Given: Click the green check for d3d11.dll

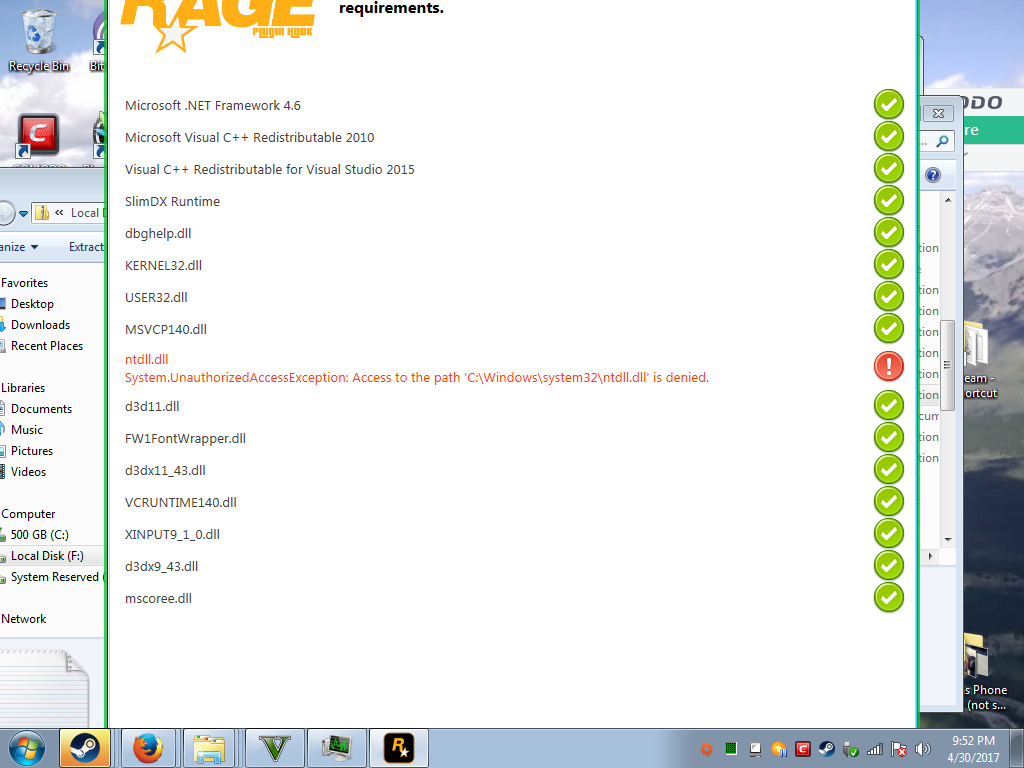Looking at the screenshot, I should click(x=889, y=406).
